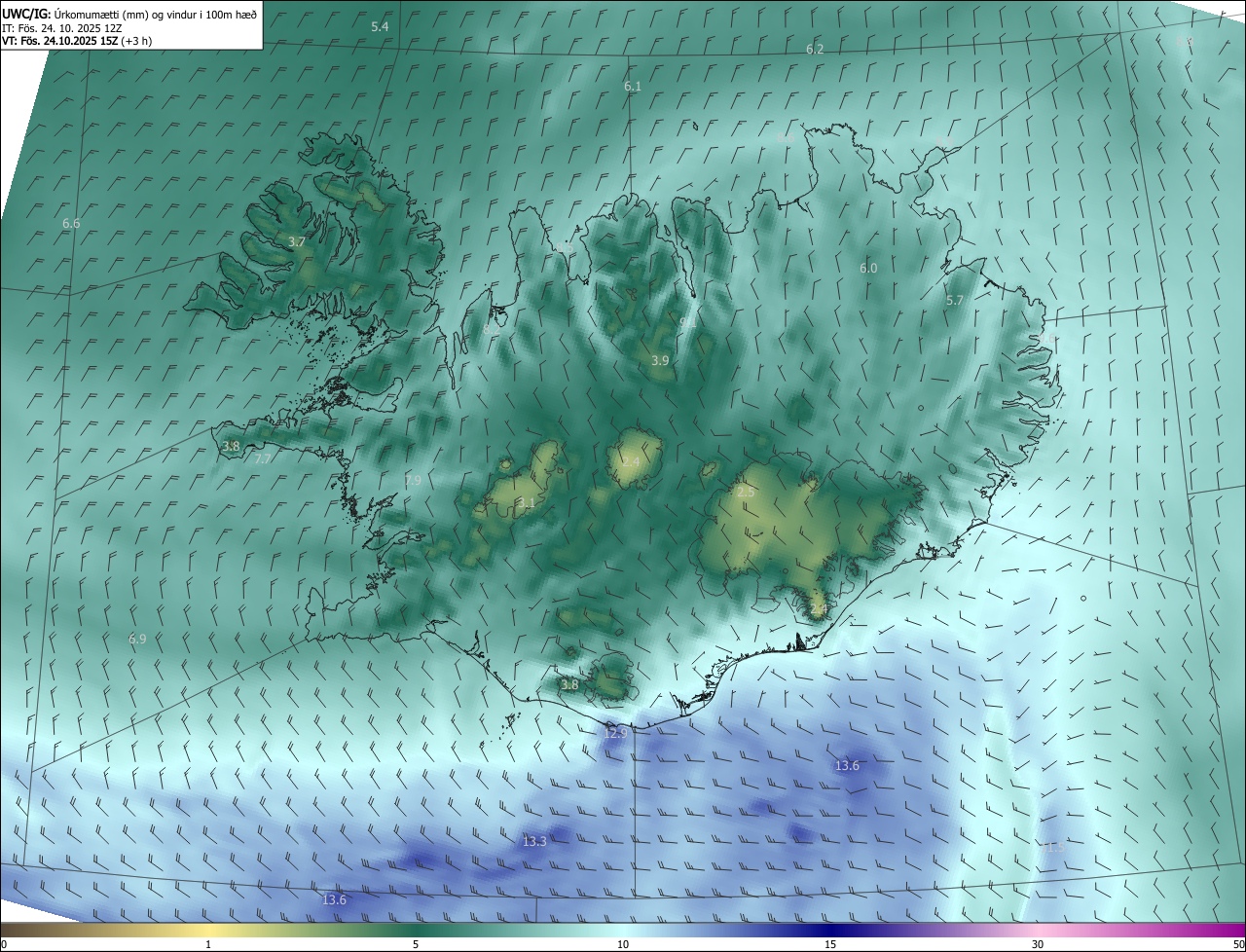Click the 6.1 value label

pyautogui.click(x=633, y=87)
